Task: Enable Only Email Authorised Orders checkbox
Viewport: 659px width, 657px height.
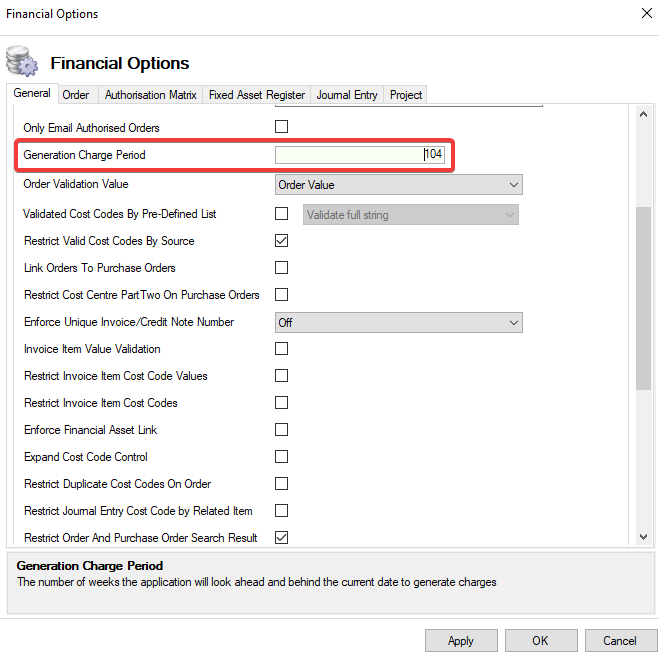Action: (x=281, y=127)
